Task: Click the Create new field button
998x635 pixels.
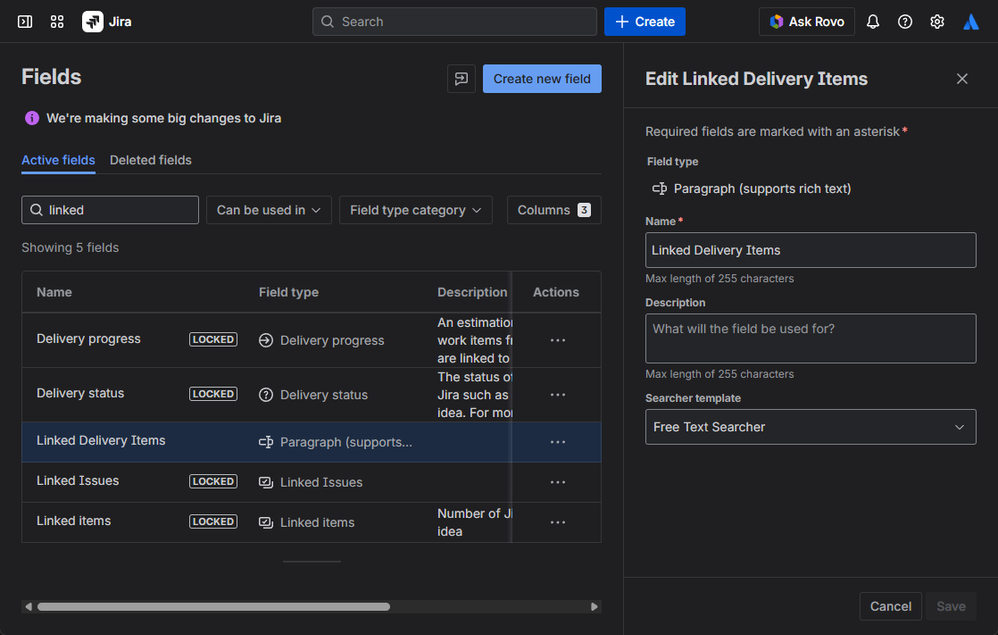Action: coord(542,79)
